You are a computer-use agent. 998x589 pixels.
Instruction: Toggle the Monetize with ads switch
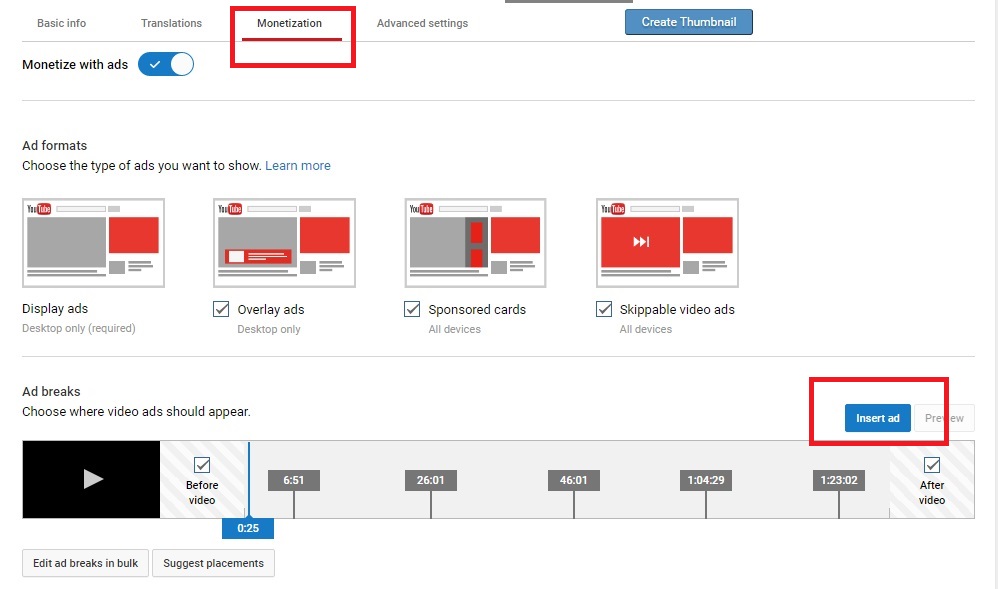click(166, 64)
